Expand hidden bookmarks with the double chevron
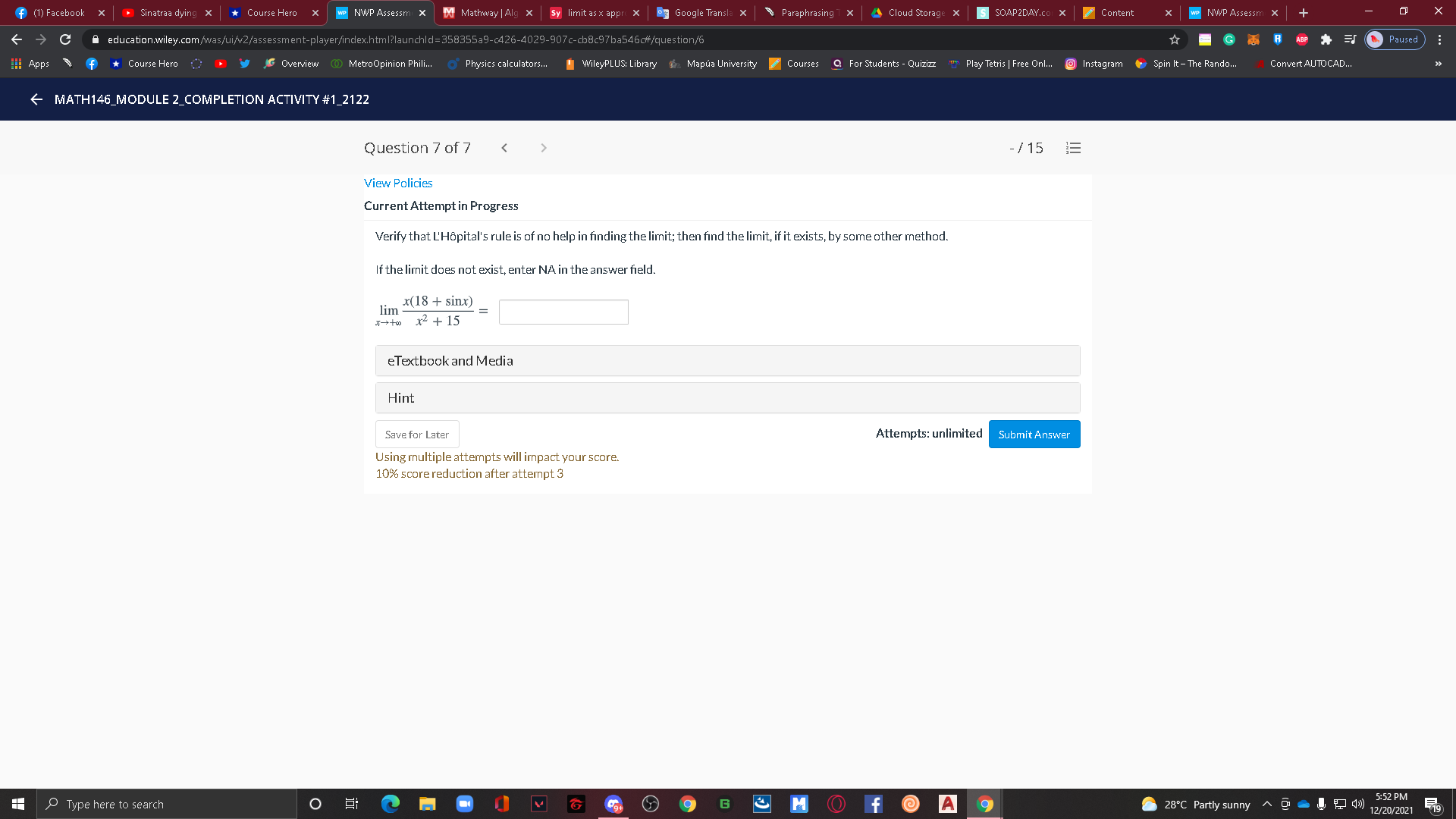 point(1438,64)
